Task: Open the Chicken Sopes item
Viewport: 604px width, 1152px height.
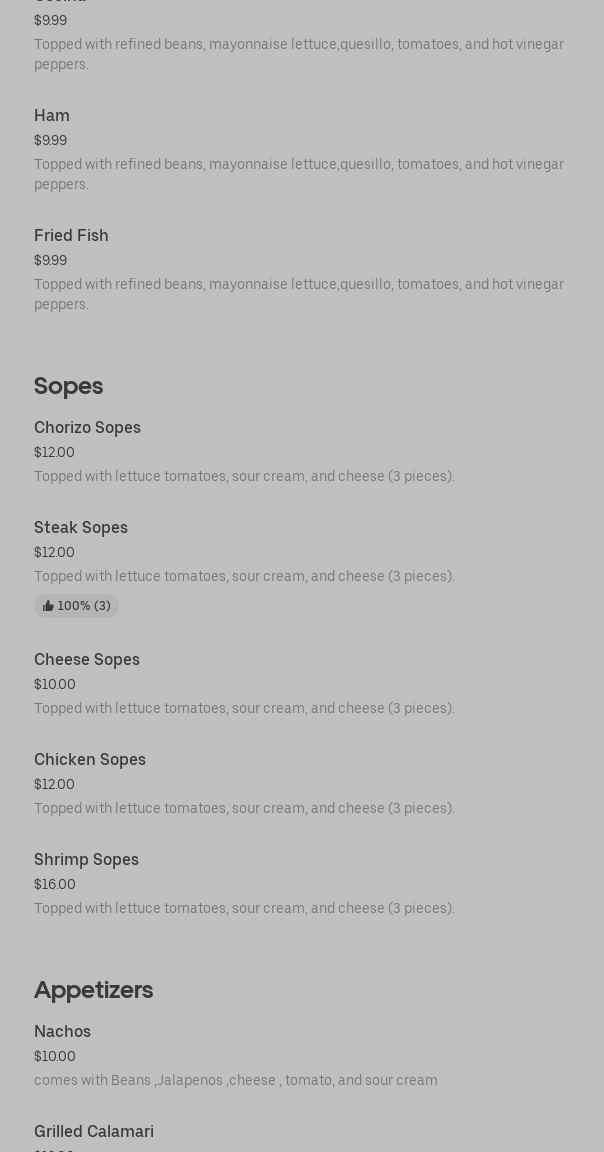Action: (x=90, y=760)
